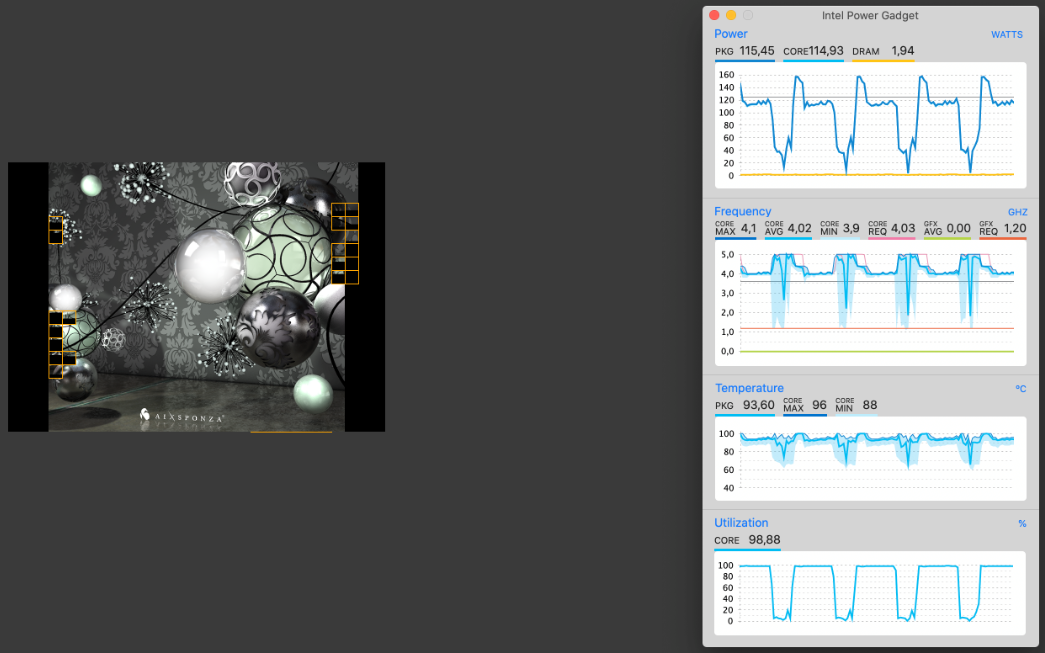This screenshot has width=1045, height=653.
Task: Click the GFX REQ frequency readout
Action: [x=1002, y=229]
